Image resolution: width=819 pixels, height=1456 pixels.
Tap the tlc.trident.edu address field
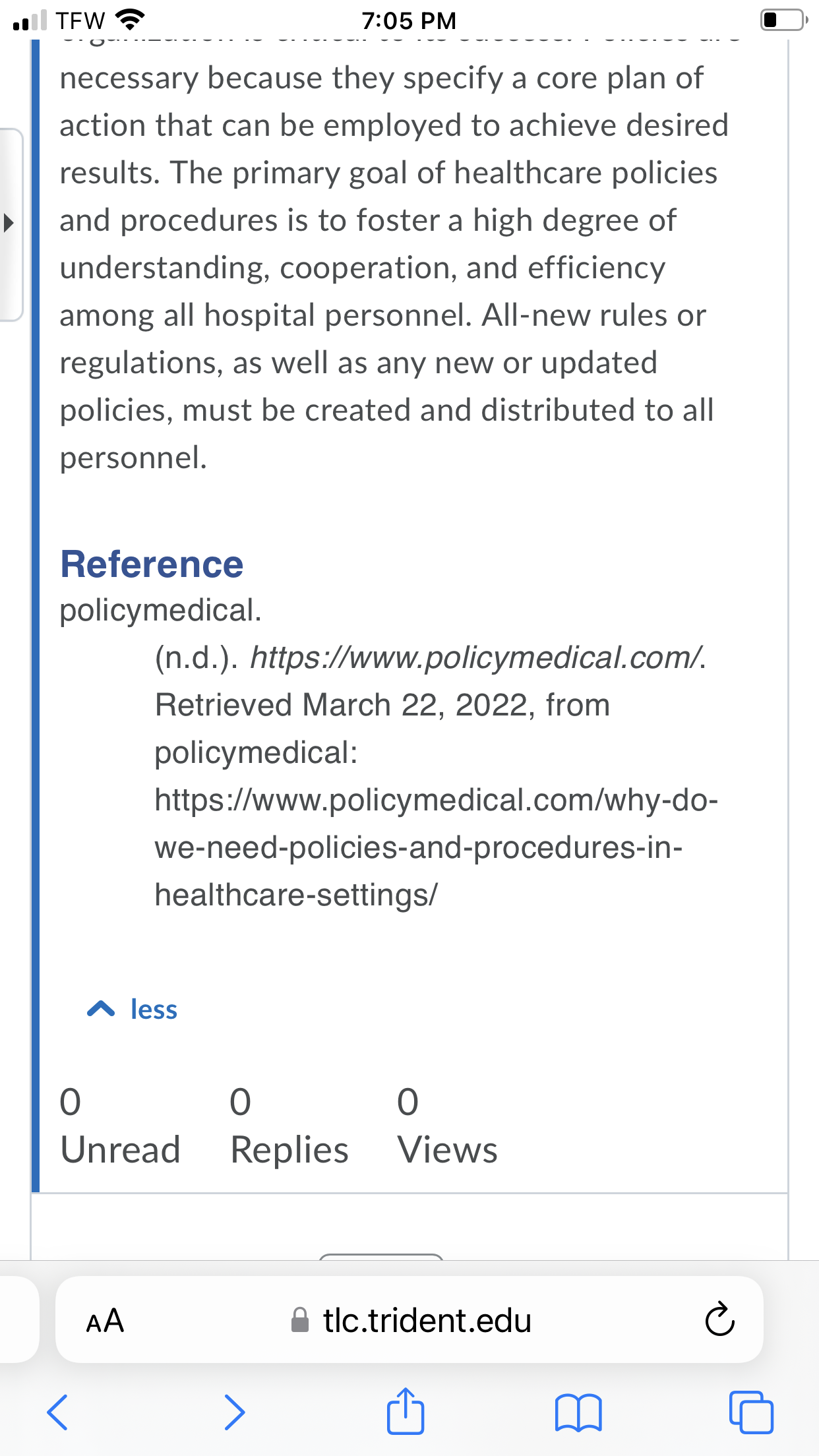click(x=409, y=1319)
